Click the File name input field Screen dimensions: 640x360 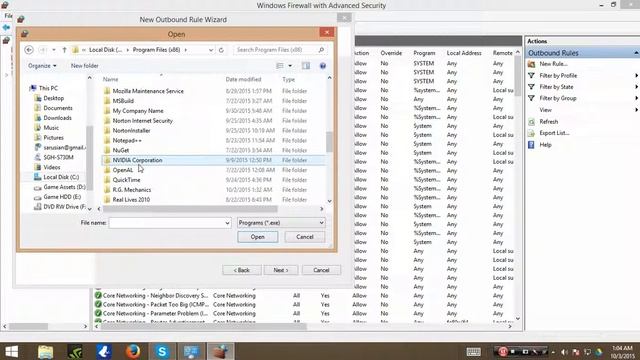167,223
